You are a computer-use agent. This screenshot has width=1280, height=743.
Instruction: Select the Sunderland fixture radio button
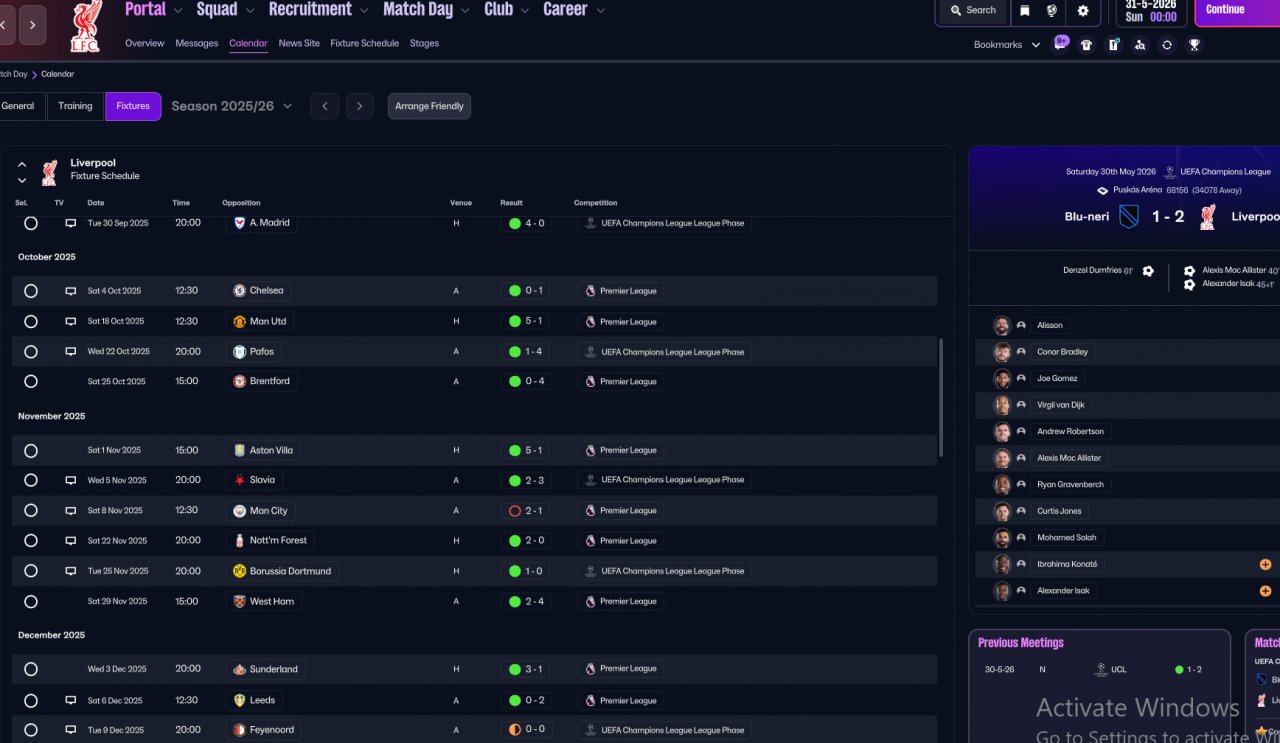(x=31, y=670)
